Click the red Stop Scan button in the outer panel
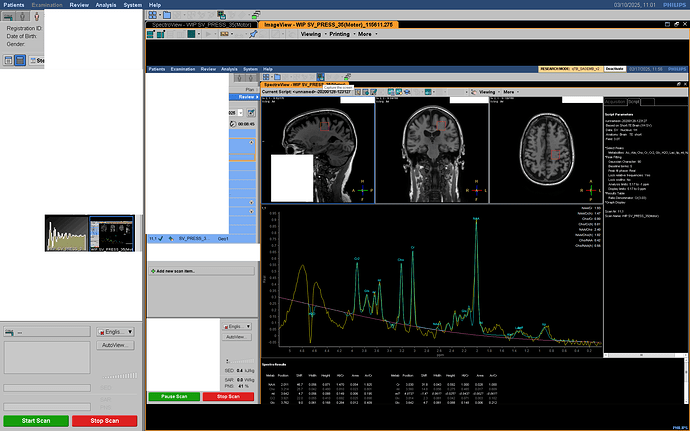 point(105,420)
